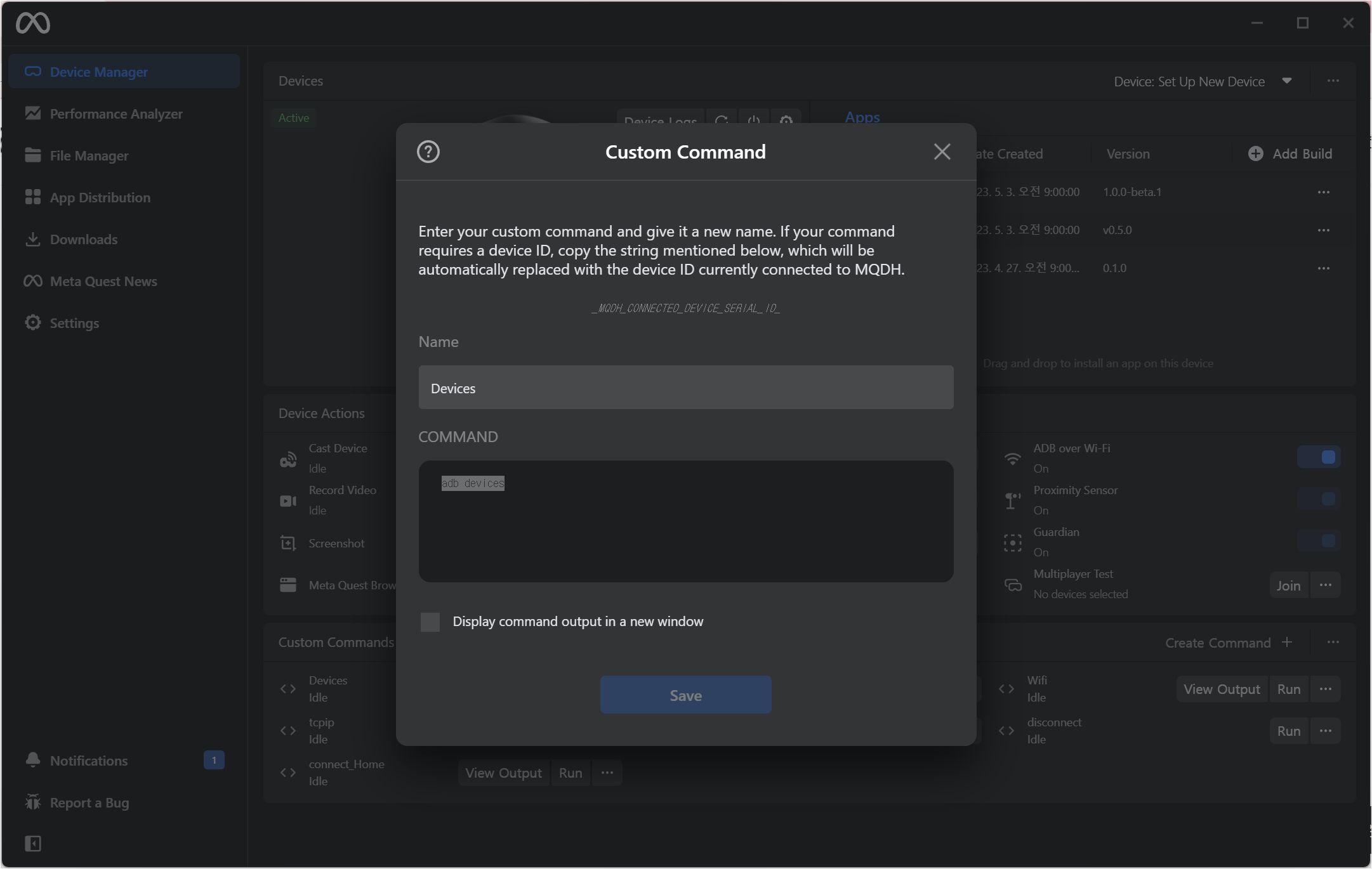Open Performance Analyzer from sidebar
1372x869 pixels.
[115, 114]
